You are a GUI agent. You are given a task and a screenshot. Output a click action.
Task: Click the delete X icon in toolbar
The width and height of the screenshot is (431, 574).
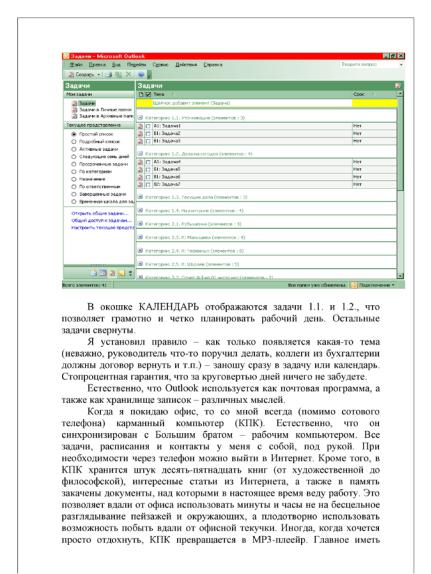point(129,74)
